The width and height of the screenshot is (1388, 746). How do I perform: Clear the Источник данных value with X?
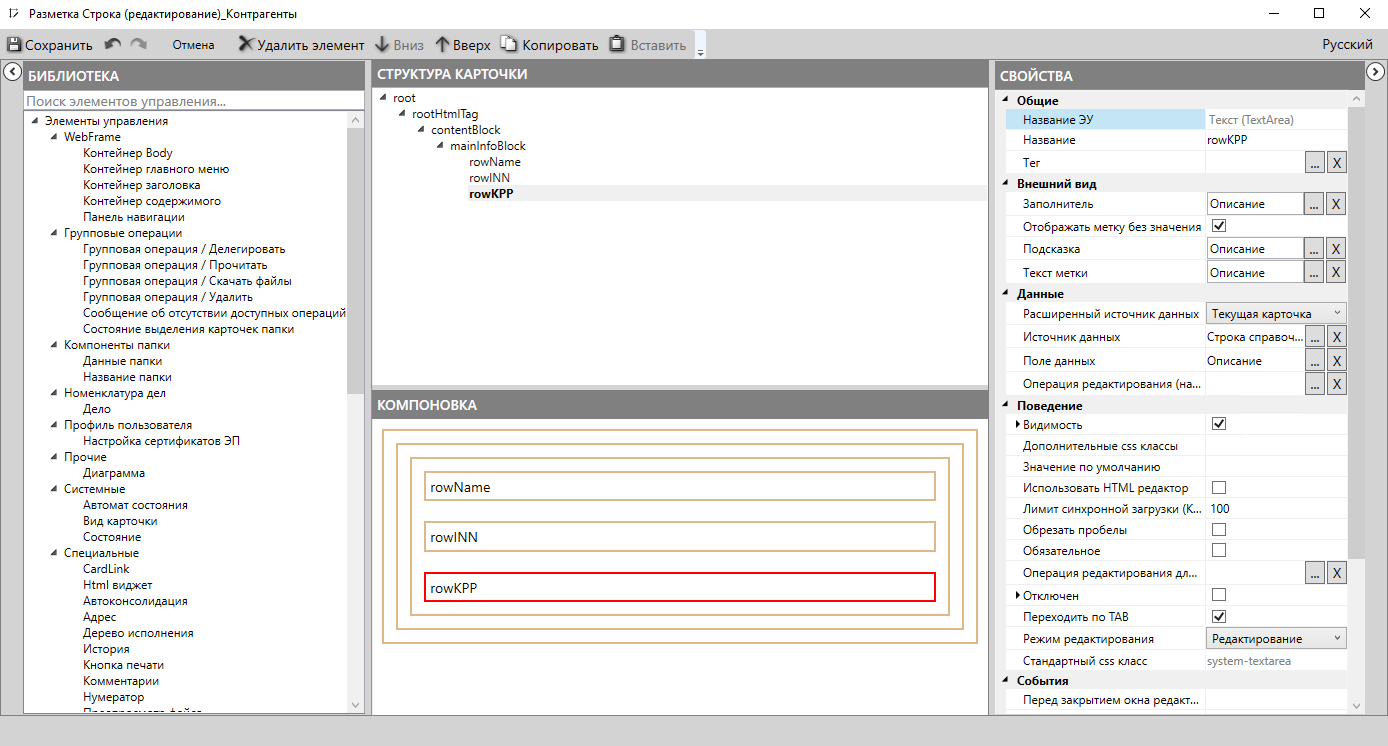pos(1336,338)
